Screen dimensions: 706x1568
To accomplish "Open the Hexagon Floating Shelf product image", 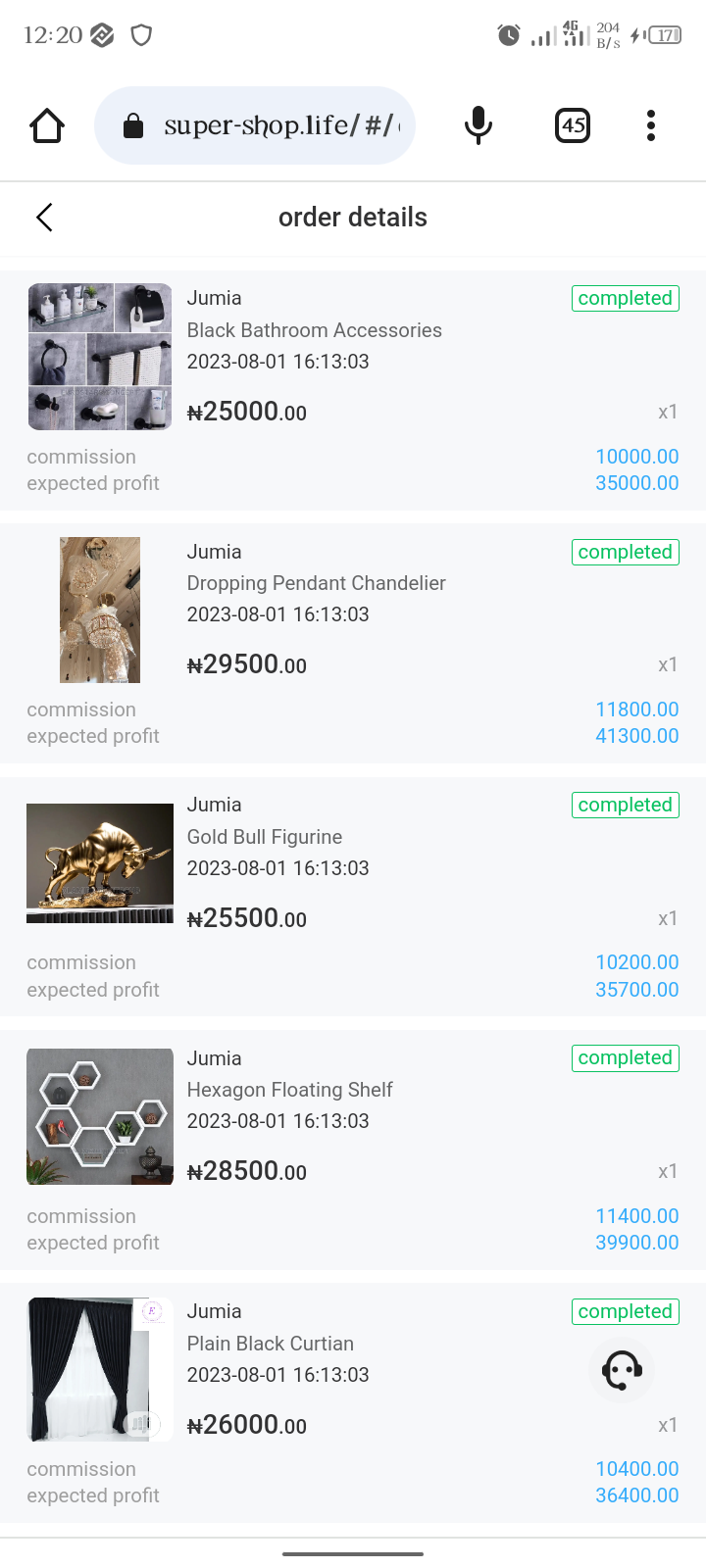I will (100, 1116).
